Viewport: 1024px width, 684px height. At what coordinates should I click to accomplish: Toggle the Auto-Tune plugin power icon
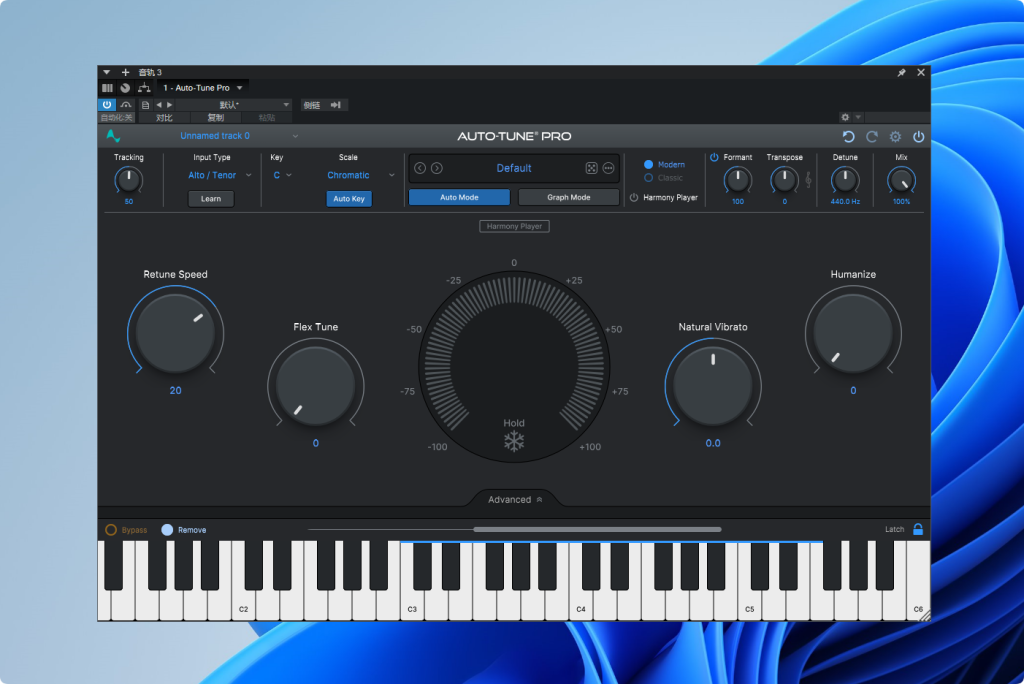[x=919, y=137]
